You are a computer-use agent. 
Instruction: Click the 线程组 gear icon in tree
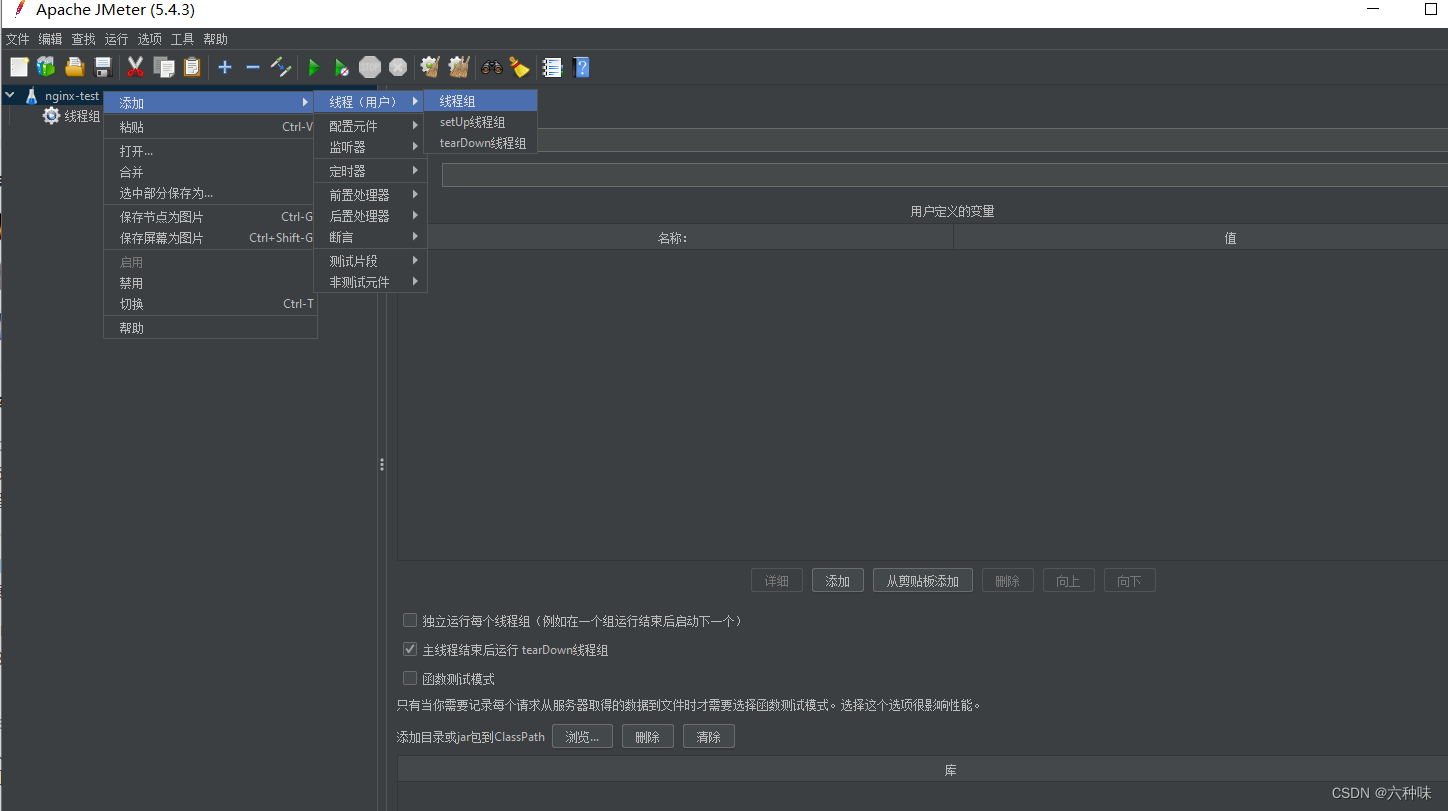coord(51,116)
